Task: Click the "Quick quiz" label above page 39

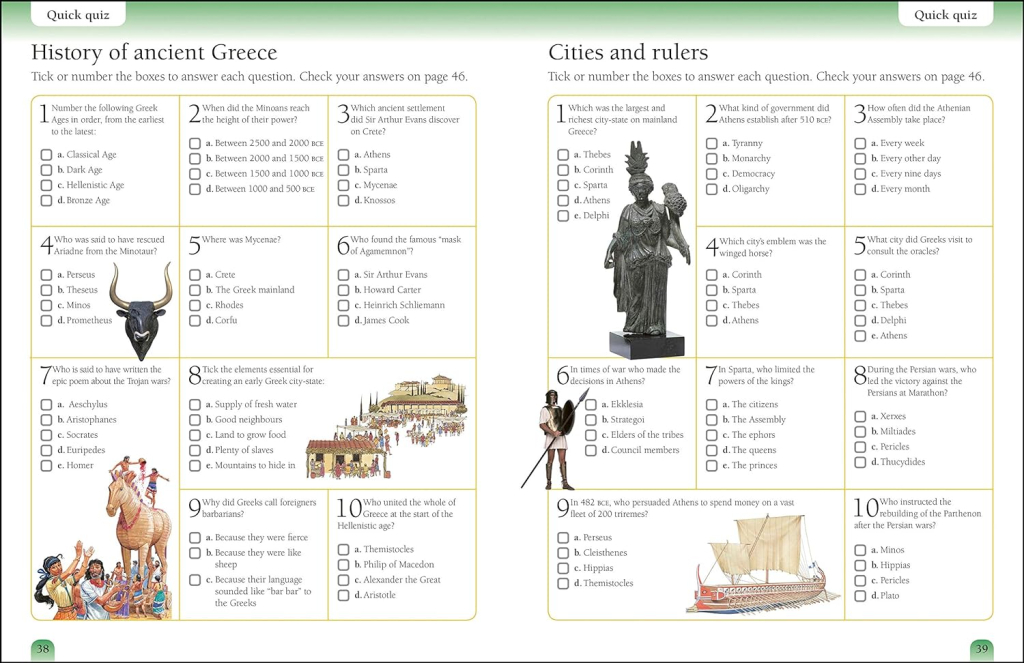Action: click(946, 14)
